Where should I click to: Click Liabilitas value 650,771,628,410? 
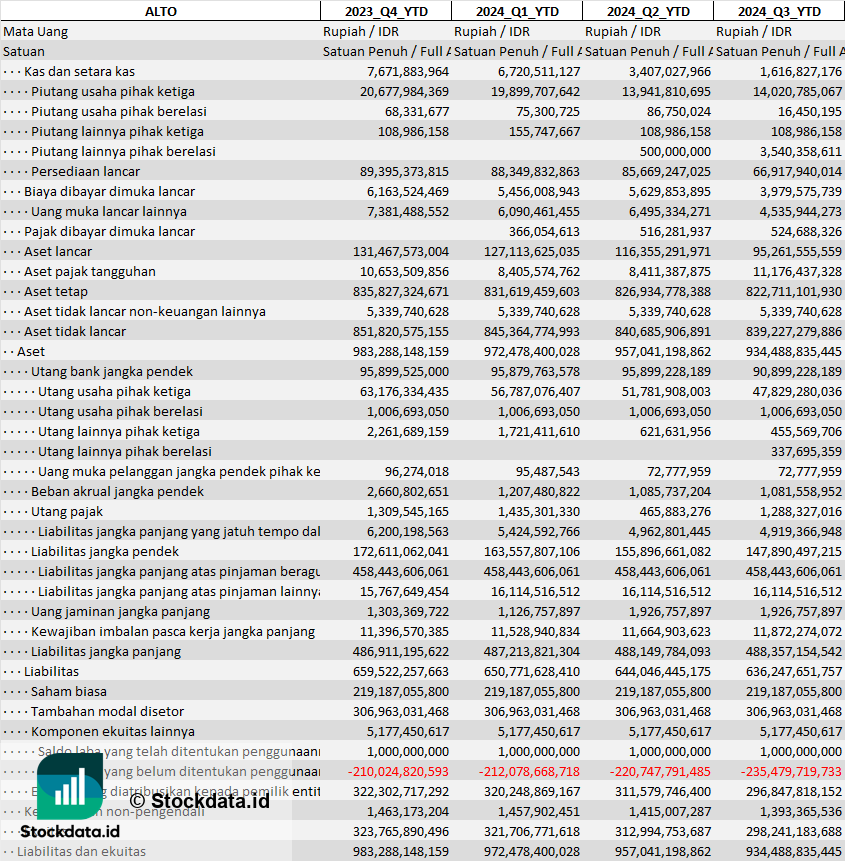[x=531, y=672]
